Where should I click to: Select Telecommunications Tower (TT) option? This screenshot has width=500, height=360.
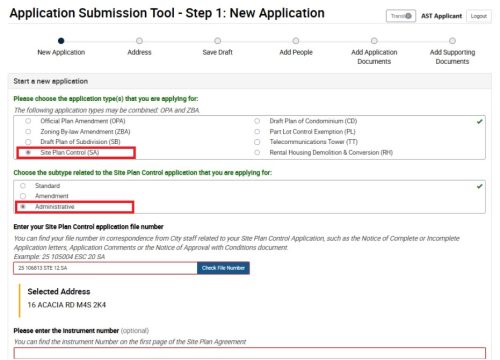(257, 142)
